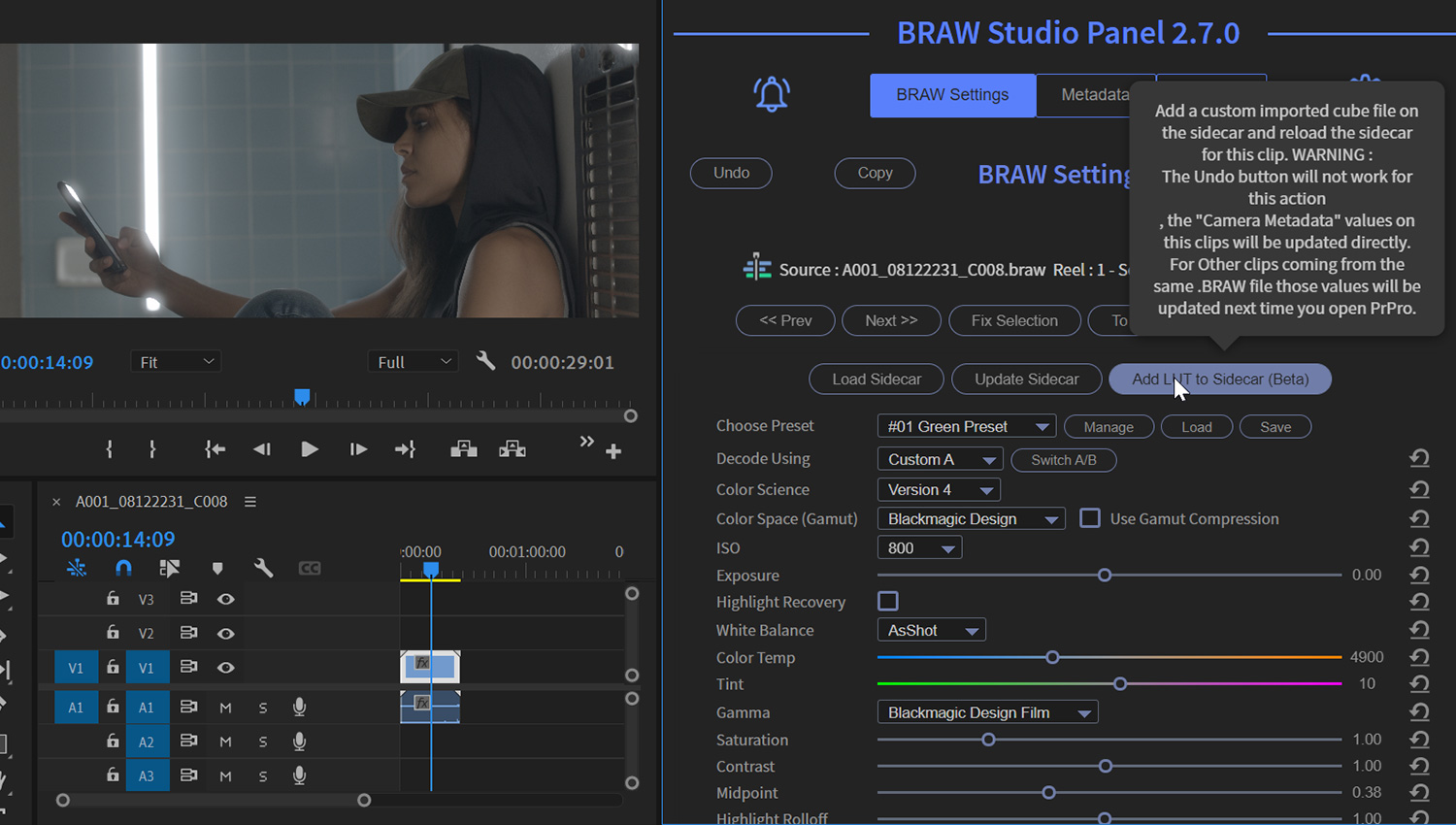Click the Extract icon below the preview monitor
The image size is (1456, 825).
coord(512,448)
